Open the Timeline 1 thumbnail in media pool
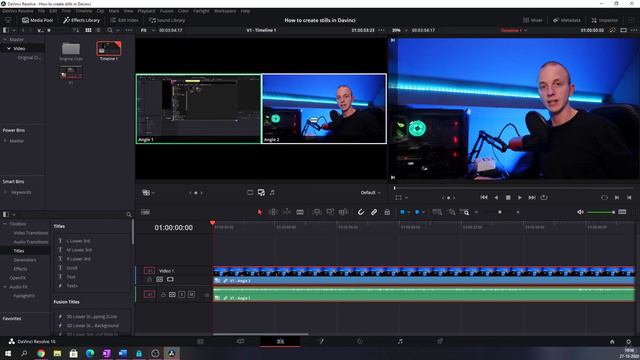This screenshot has height=360, width=640. (x=109, y=49)
